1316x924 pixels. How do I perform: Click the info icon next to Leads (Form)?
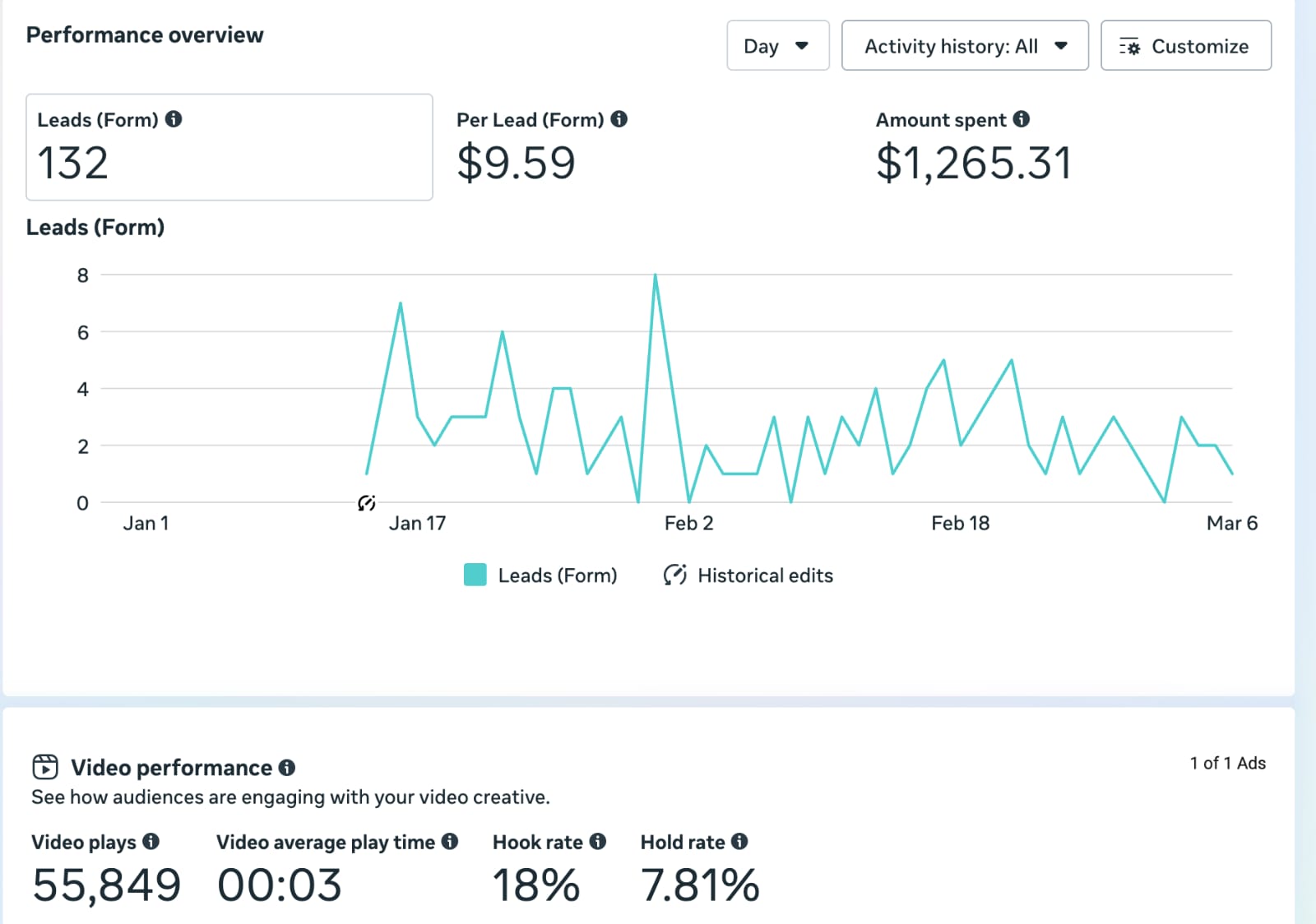pos(175,118)
